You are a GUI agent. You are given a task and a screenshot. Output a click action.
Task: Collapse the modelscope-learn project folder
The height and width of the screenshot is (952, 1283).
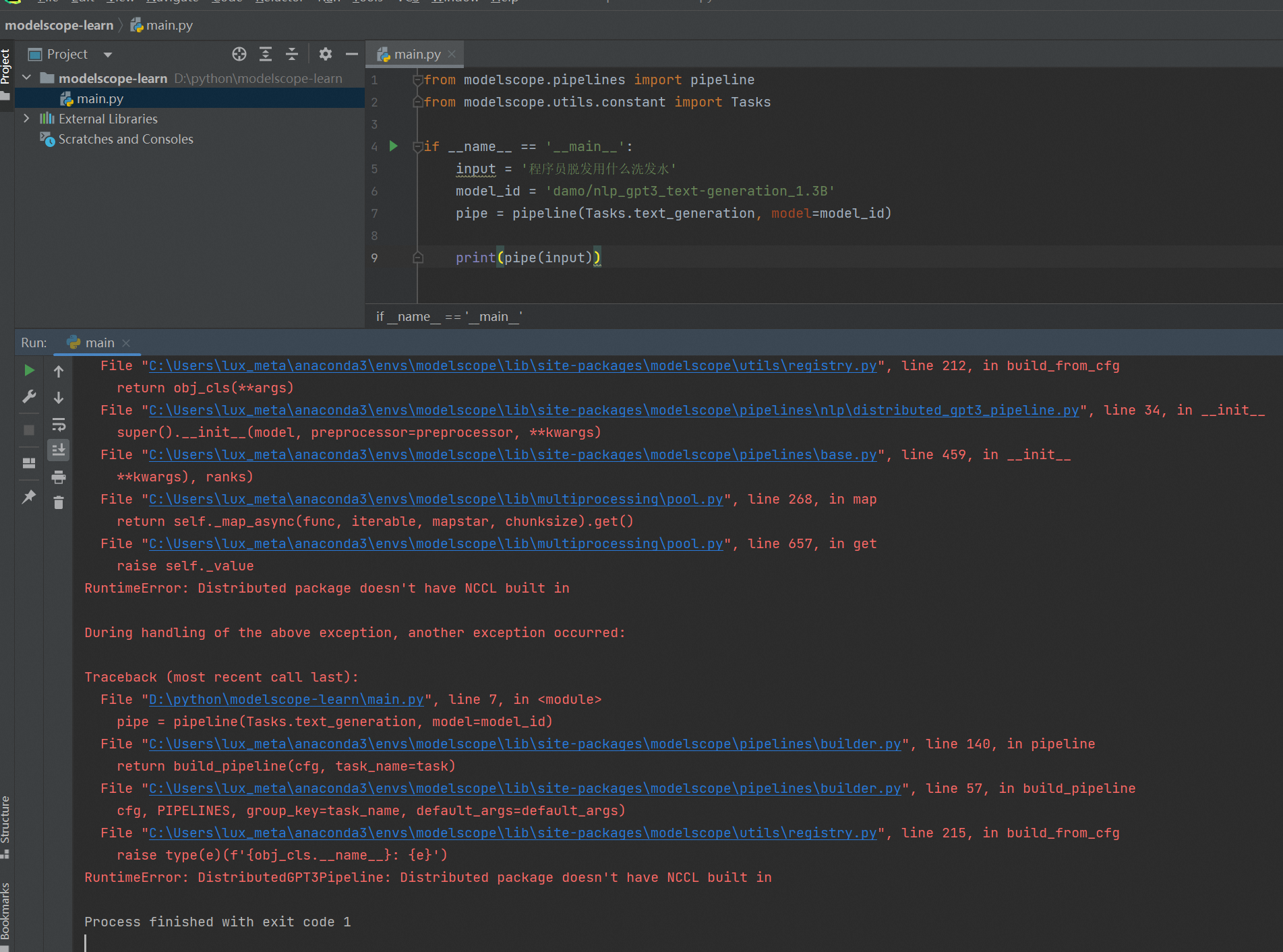(x=26, y=78)
